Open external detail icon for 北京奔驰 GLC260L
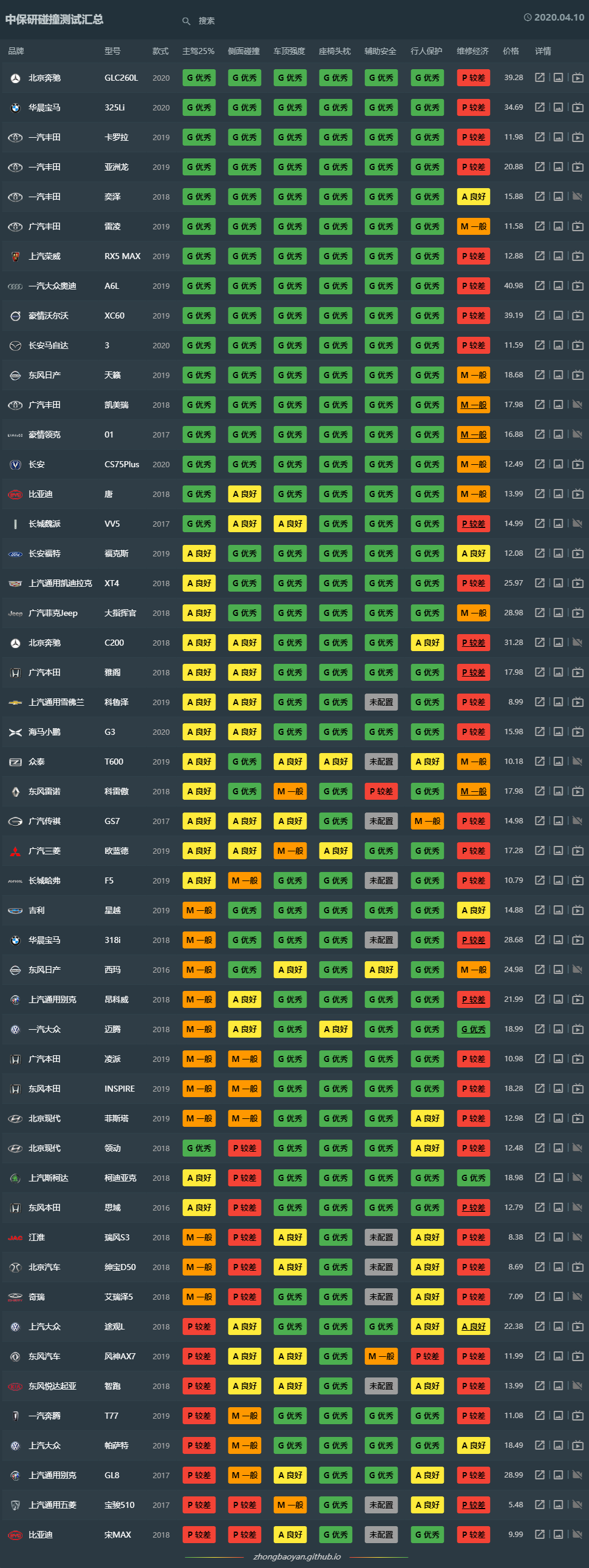 point(540,78)
